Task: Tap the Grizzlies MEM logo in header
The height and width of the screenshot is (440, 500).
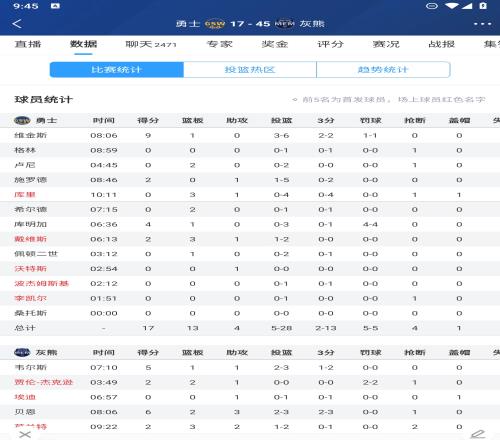Action: (284, 24)
